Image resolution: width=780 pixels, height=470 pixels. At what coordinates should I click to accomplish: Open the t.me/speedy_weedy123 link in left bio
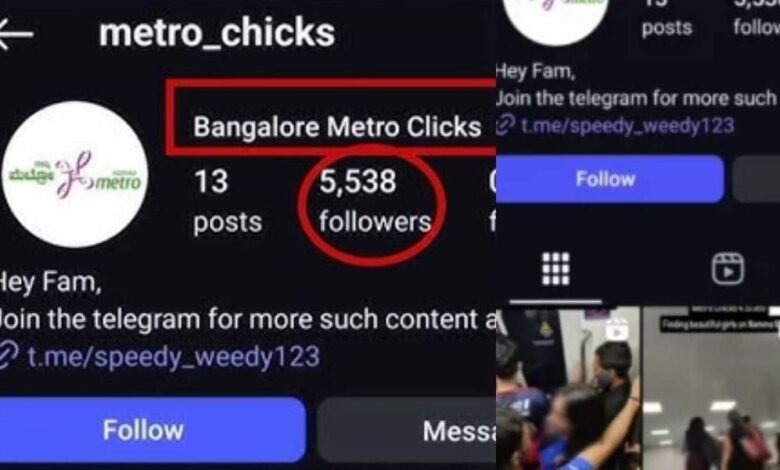point(174,356)
